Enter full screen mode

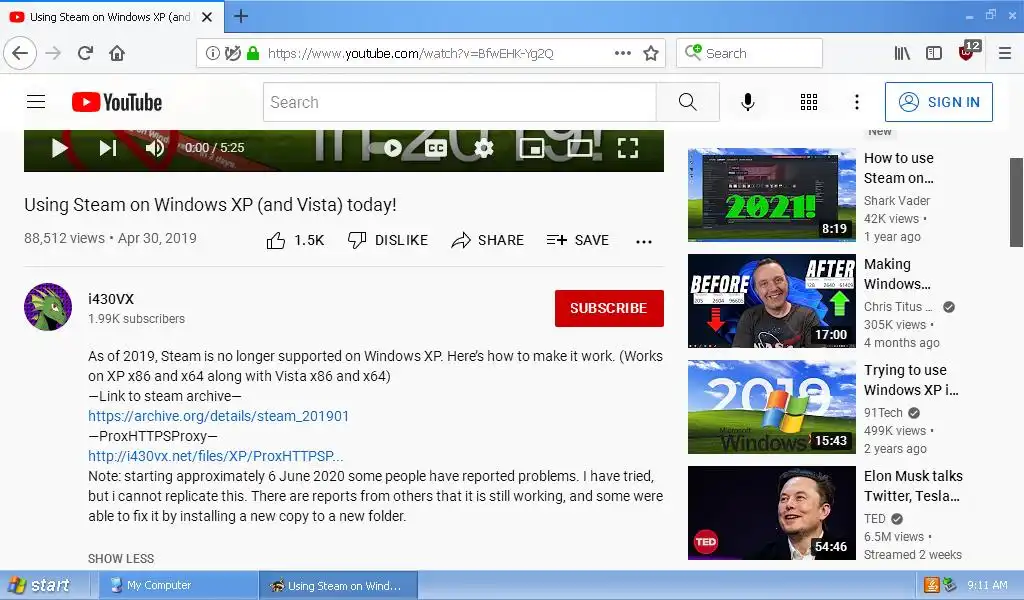(x=628, y=148)
